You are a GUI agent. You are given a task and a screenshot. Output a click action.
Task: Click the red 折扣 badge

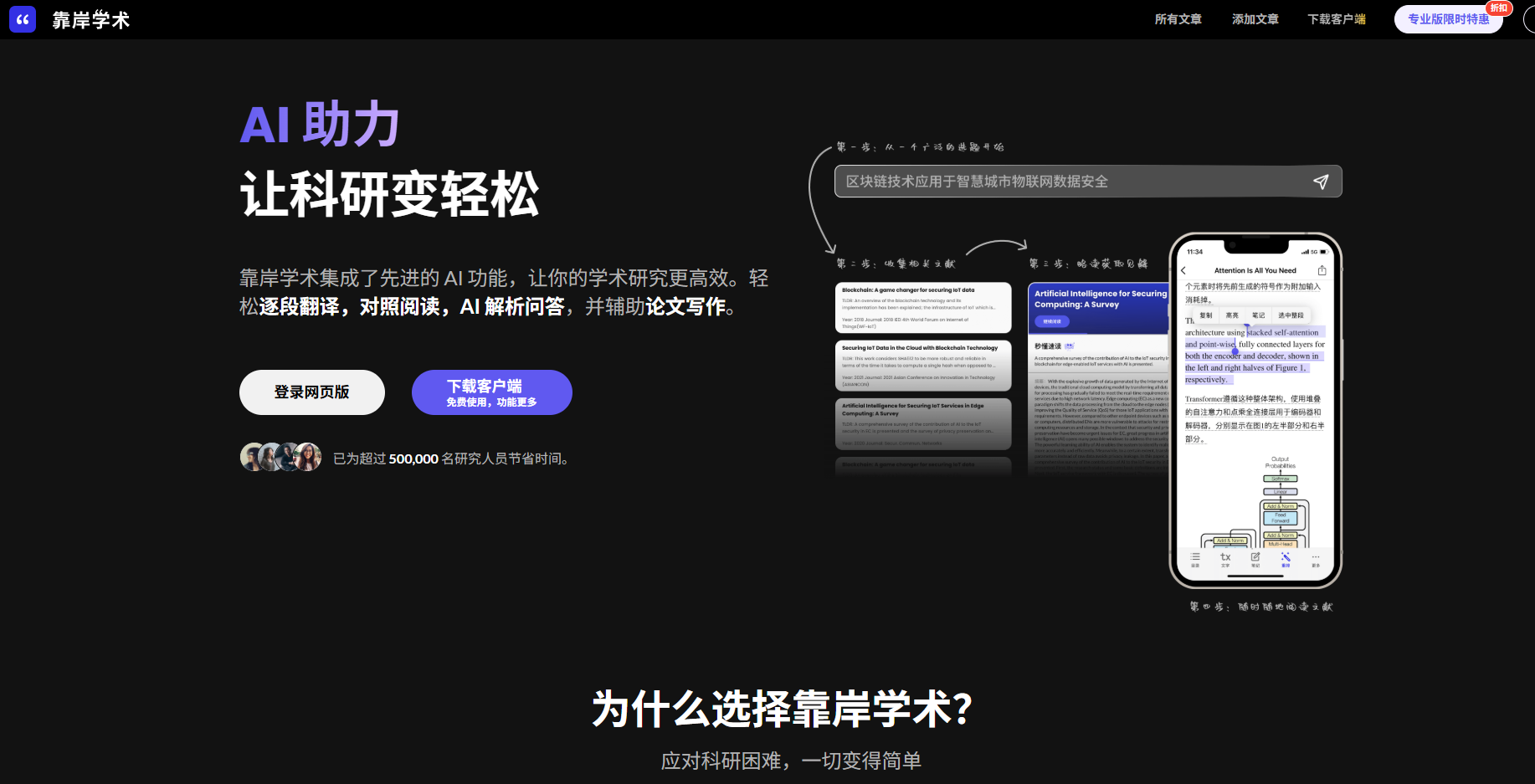[1498, 8]
